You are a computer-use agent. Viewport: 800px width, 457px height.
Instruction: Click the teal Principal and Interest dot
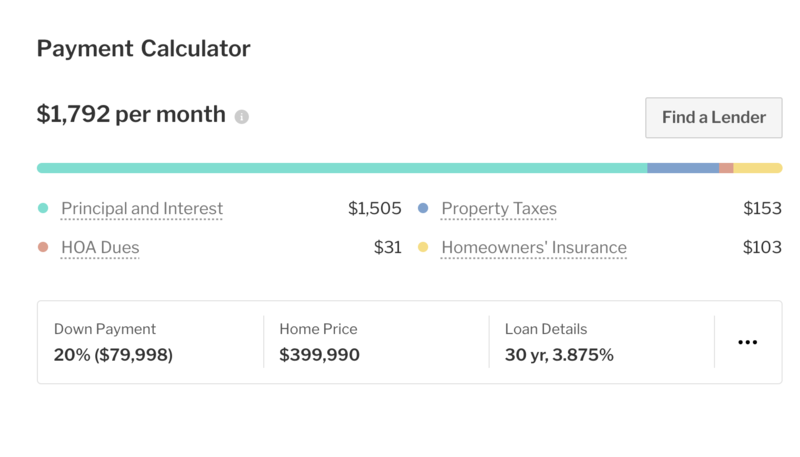click(x=43, y=209)
